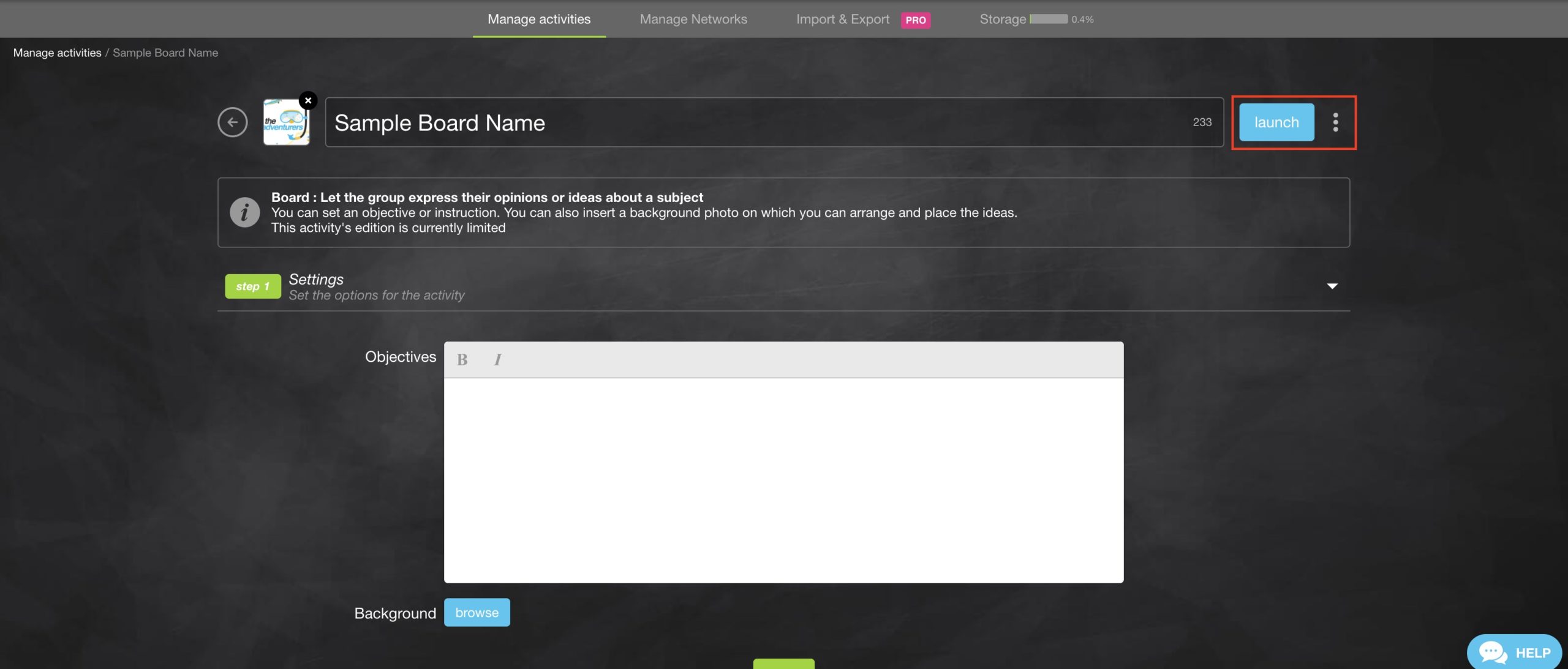Click the browse button for background
This screenshot has width=1568, height=669.
pyautogui.click(x=477, y=612)
